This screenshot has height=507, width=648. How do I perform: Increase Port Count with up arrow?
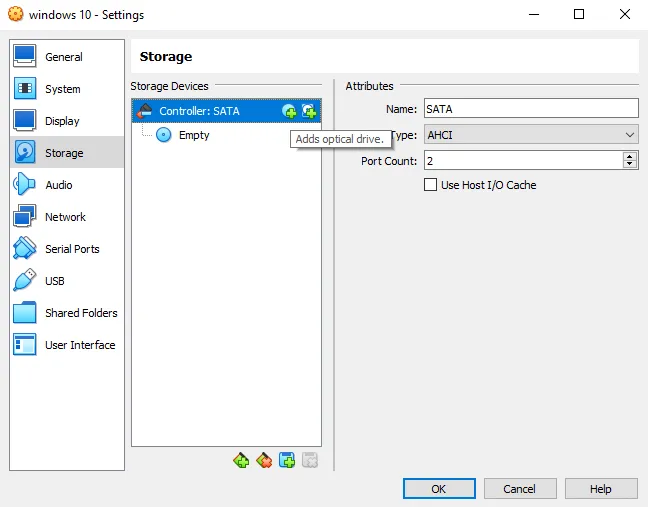(629, 156)
